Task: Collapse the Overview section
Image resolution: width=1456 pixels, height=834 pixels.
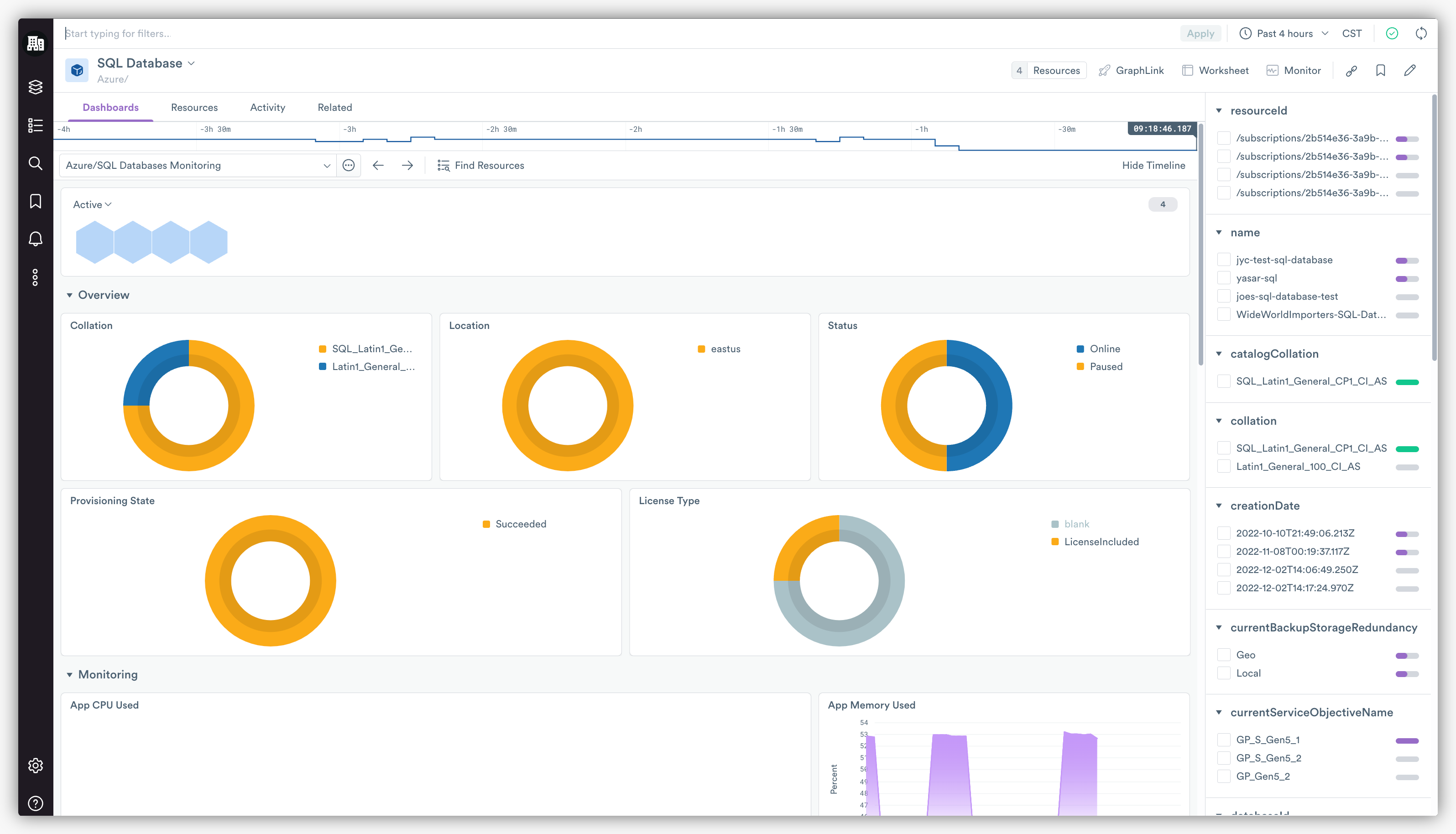Action: click(69, 296)
